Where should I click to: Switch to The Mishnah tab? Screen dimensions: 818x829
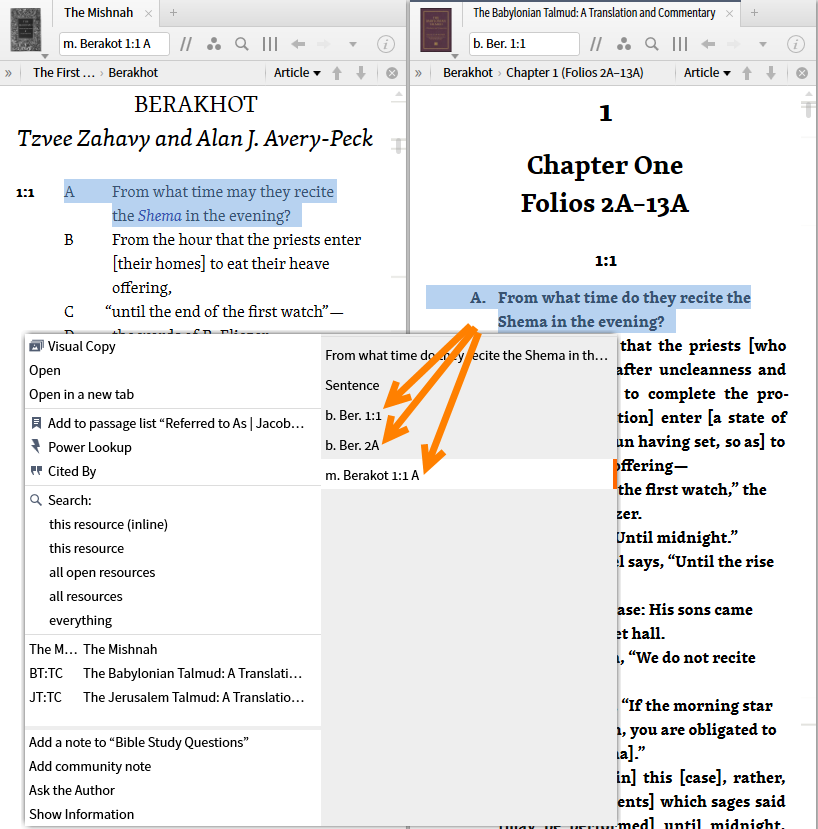[x=99, y=13]
